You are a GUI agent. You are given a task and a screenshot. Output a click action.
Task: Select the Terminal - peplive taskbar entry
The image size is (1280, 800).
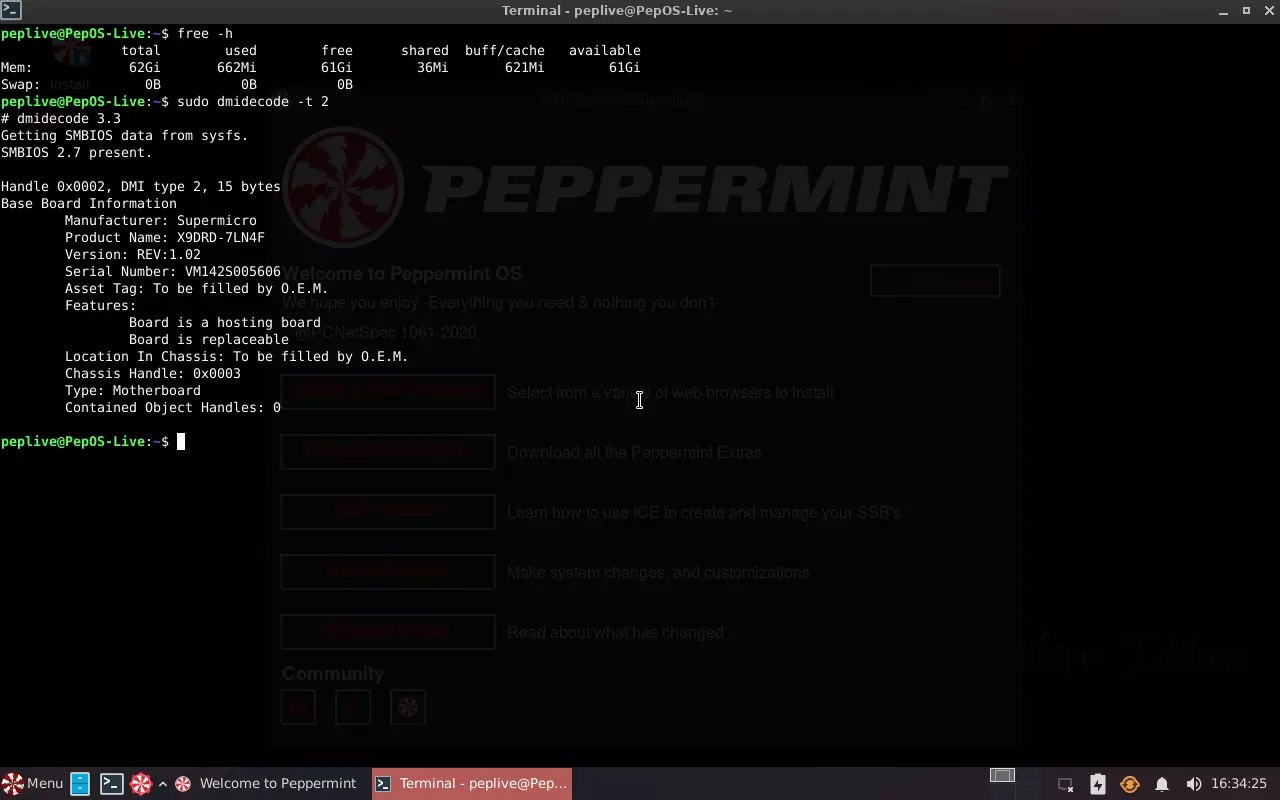(472, 784)
